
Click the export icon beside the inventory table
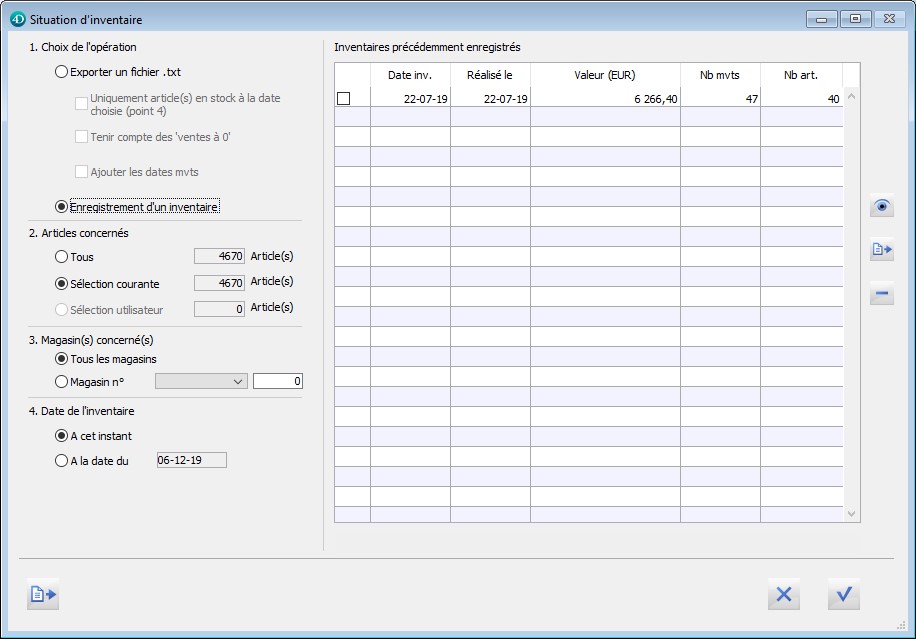[x=881, y=251]
